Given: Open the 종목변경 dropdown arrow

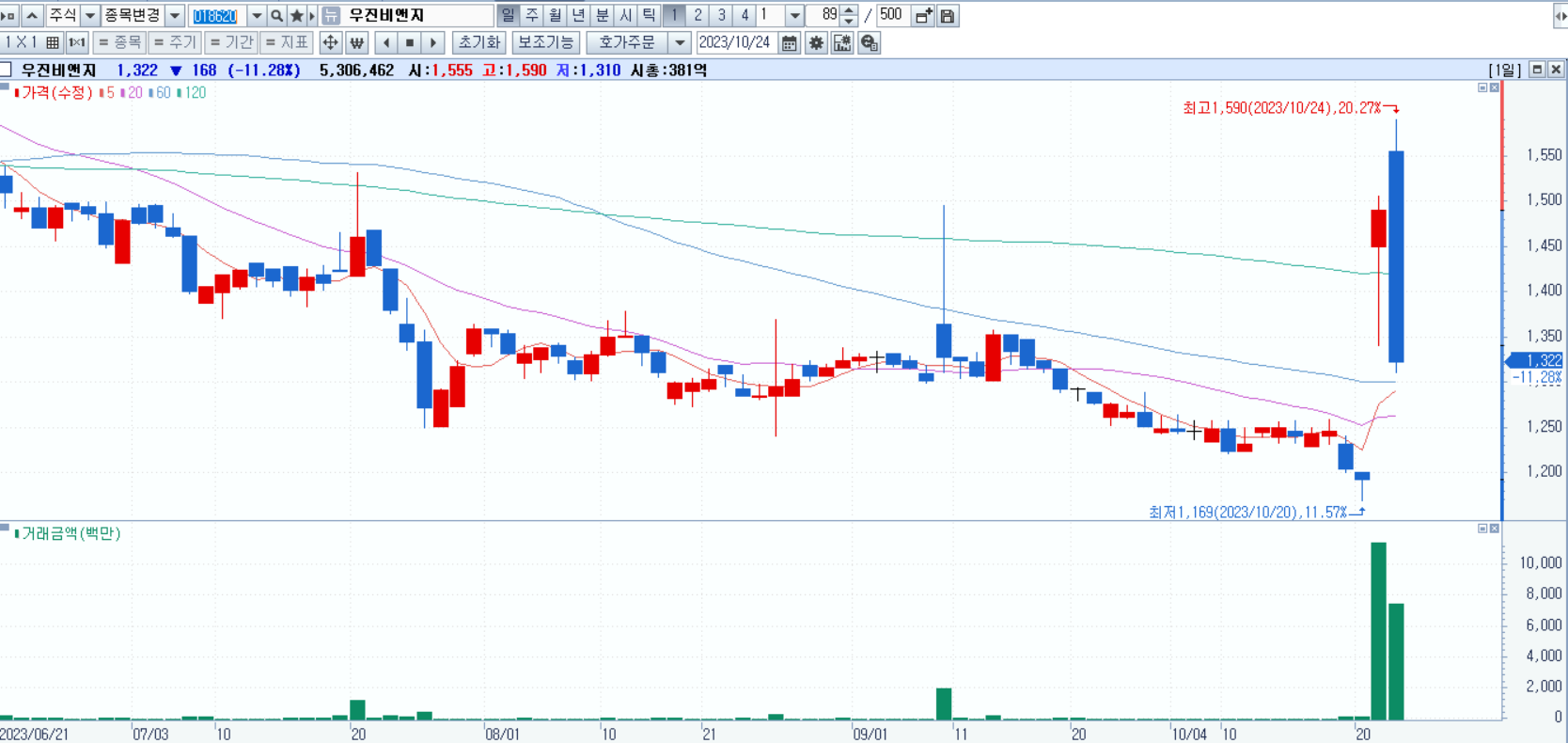Looking at the screenshot, I should click(x=175, y=15).
